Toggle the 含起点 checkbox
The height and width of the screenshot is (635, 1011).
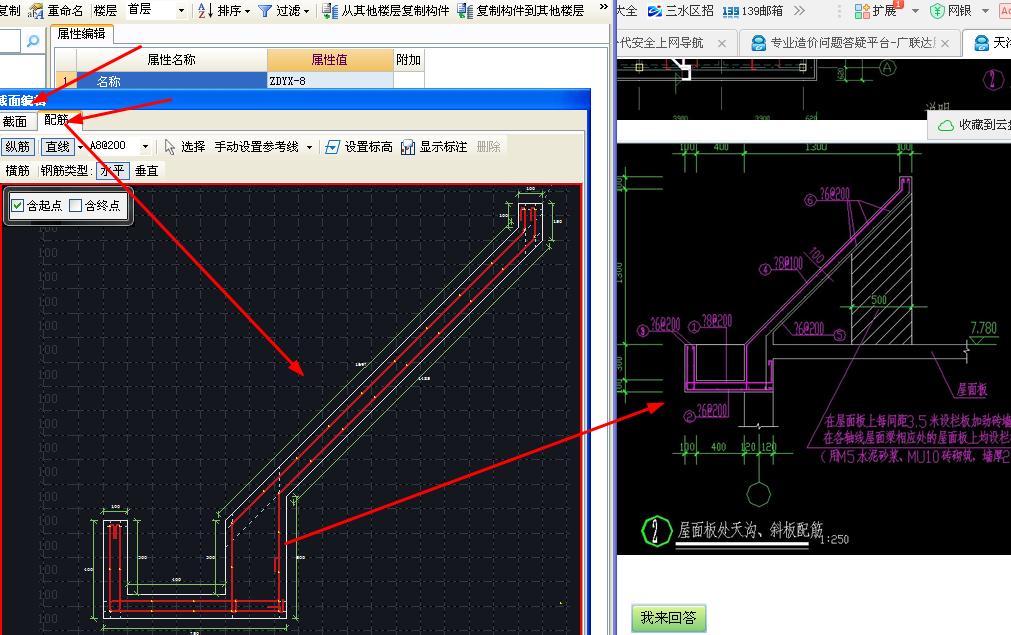[x=18, y=206]
